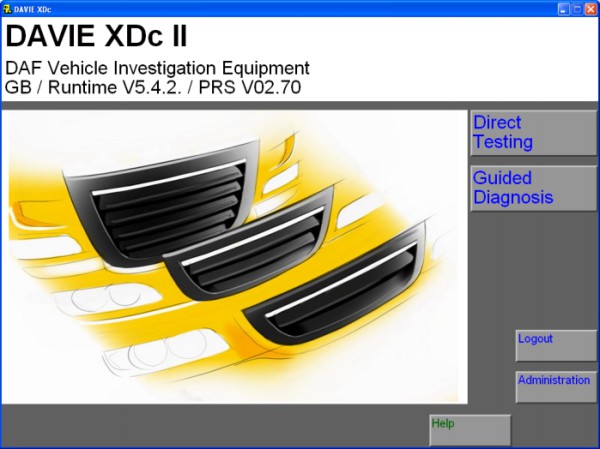Screen dimensions: 600x449
Task: Click the lowest truck grille in artwork
Action: pyautogui.click(x=335, y=290)
